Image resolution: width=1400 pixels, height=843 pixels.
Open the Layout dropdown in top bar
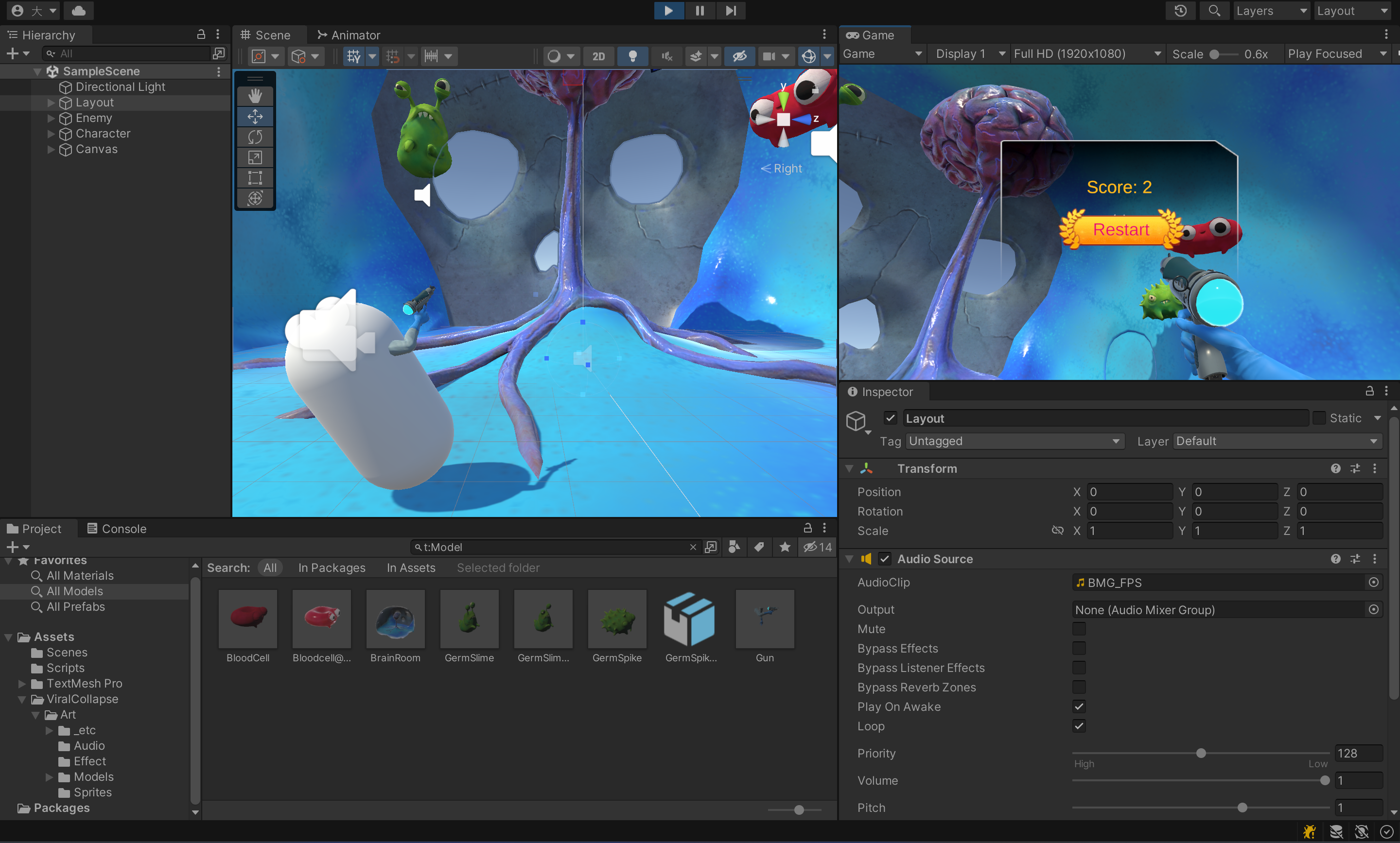point(1352,11)
